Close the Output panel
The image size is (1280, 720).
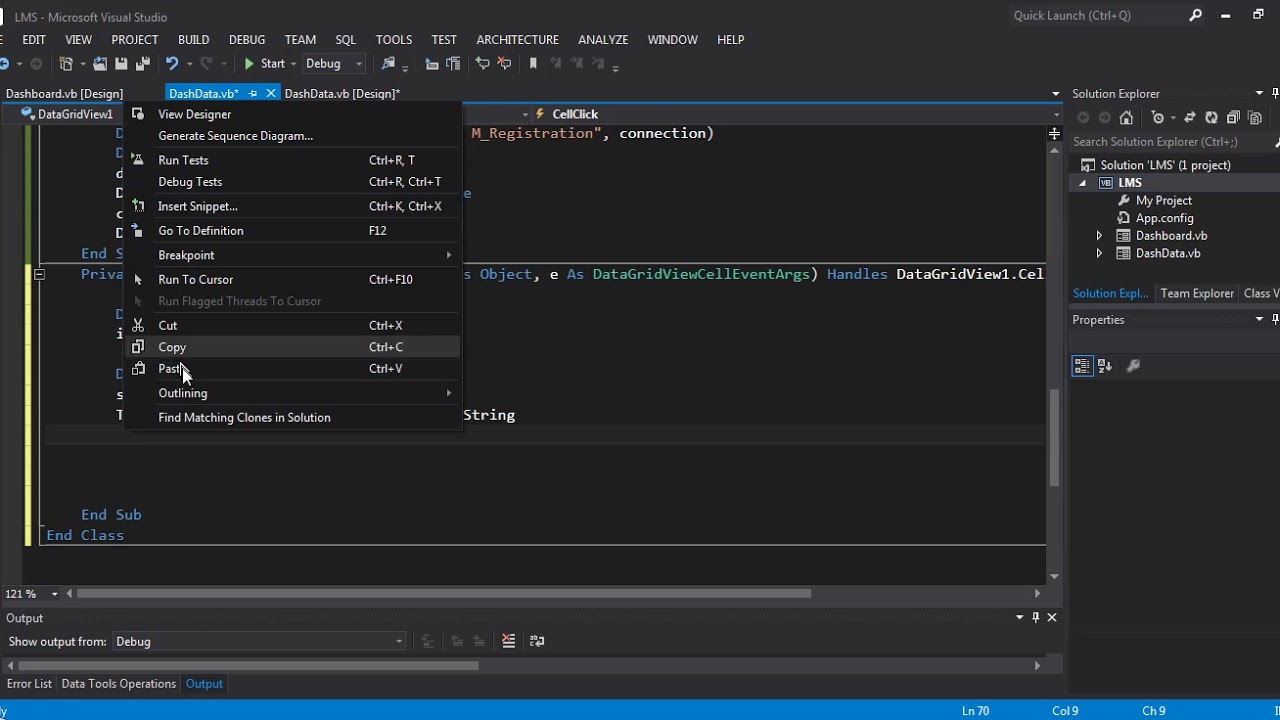click(x=1052, y=617)
